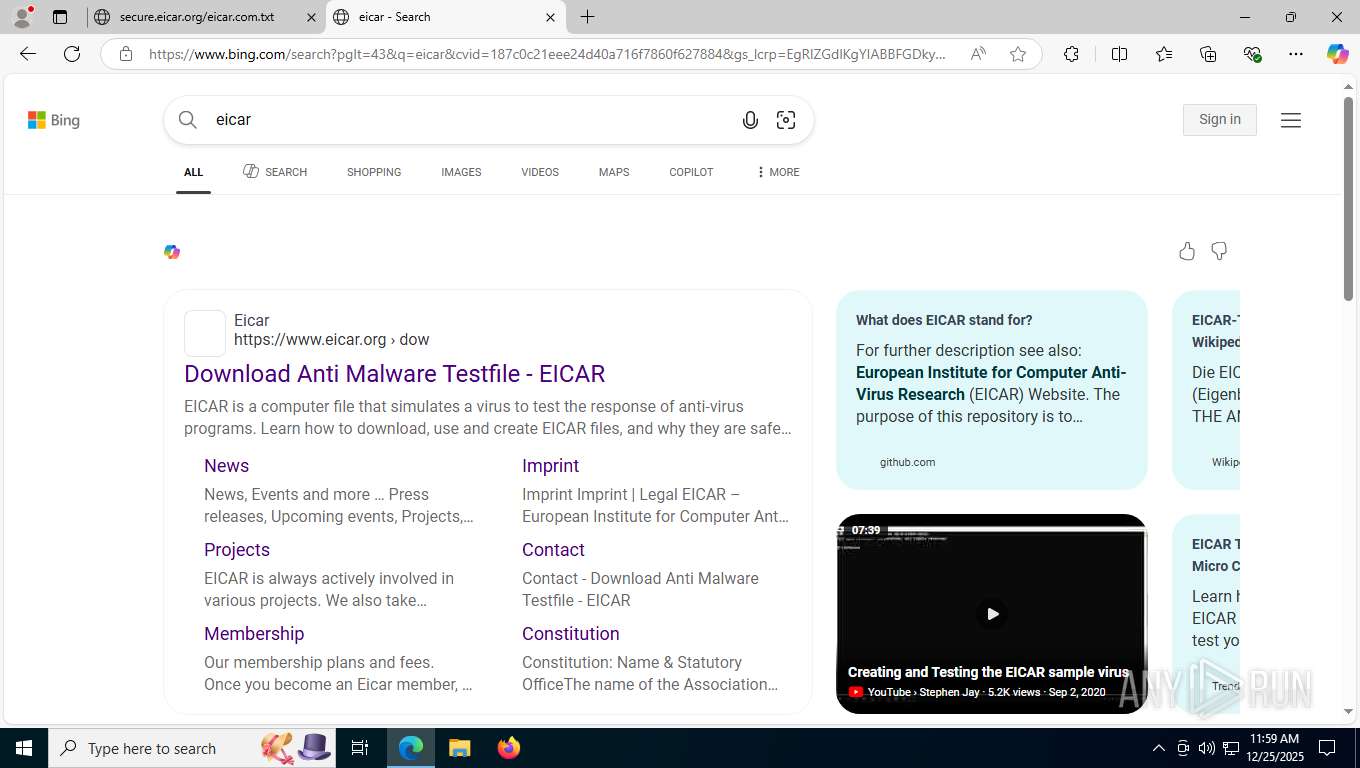Play the EICAR sample virus video

(x=992, y=614)
